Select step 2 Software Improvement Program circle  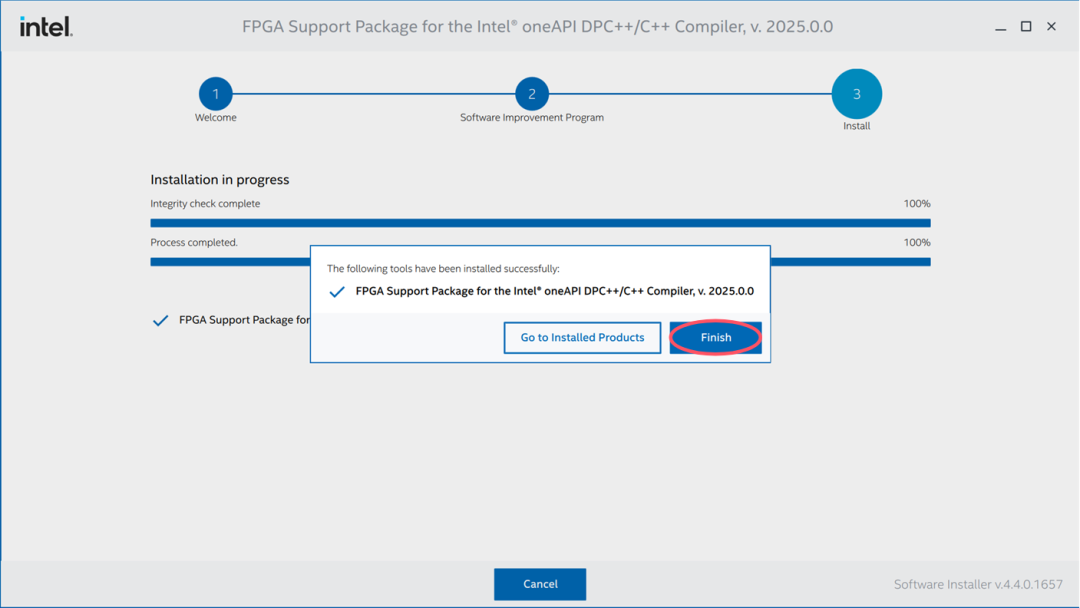click(x=532, y=94)
